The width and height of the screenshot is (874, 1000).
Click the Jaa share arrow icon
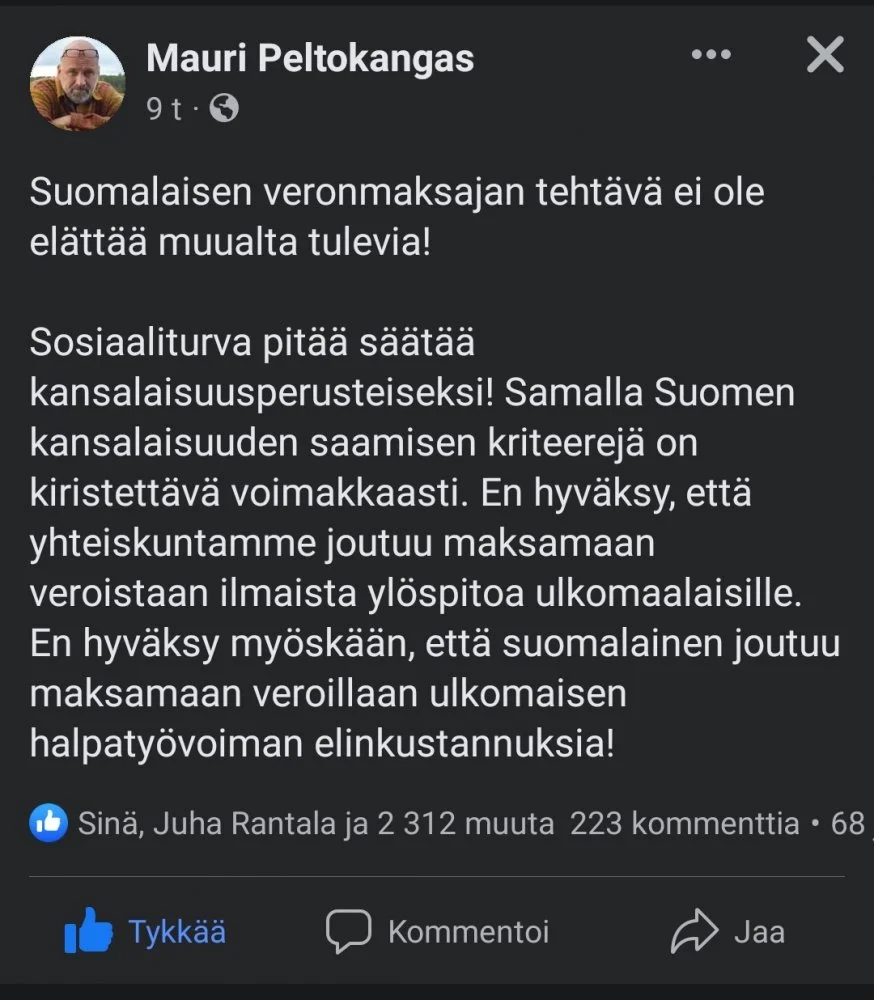[x=695, y=932]
